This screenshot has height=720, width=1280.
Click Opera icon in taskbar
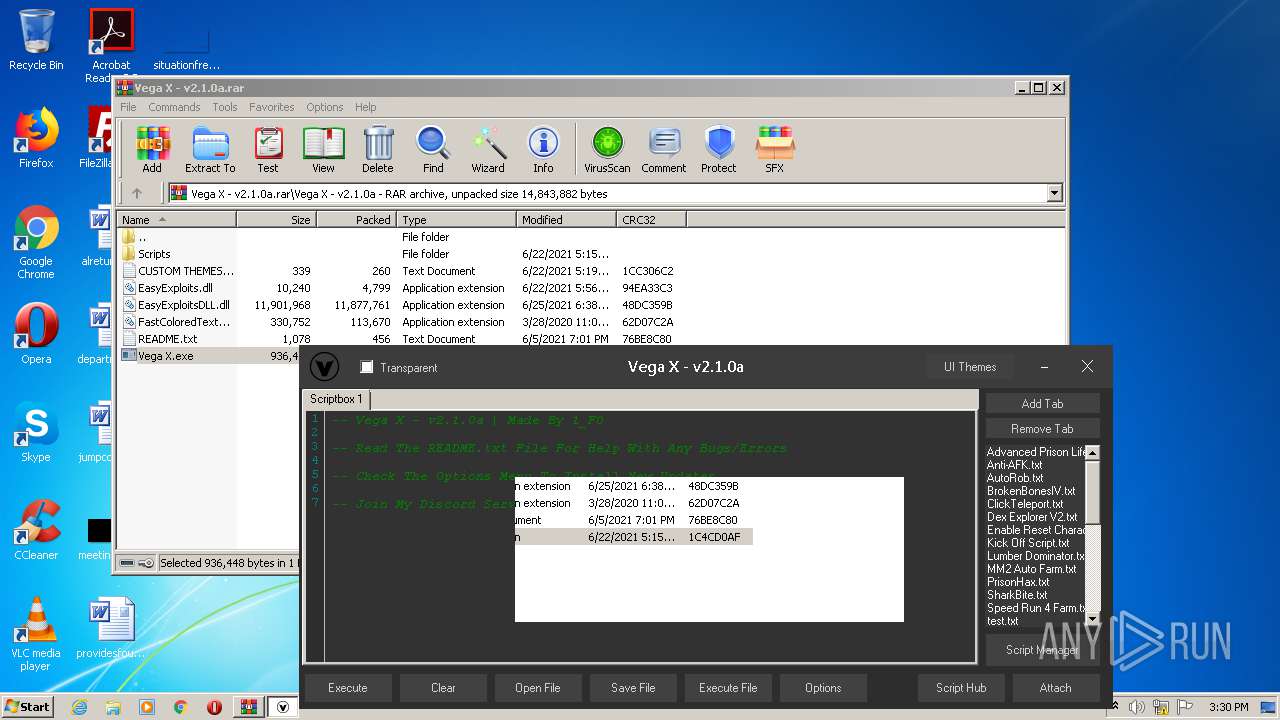[214, 707]
